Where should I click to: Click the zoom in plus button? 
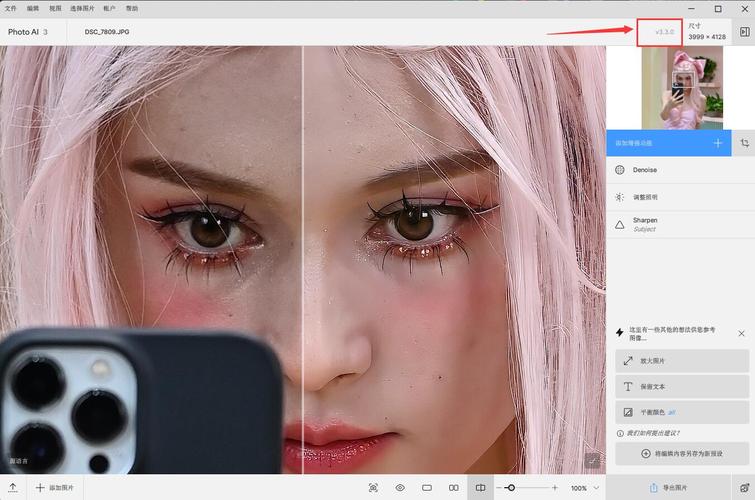[555, 488]
